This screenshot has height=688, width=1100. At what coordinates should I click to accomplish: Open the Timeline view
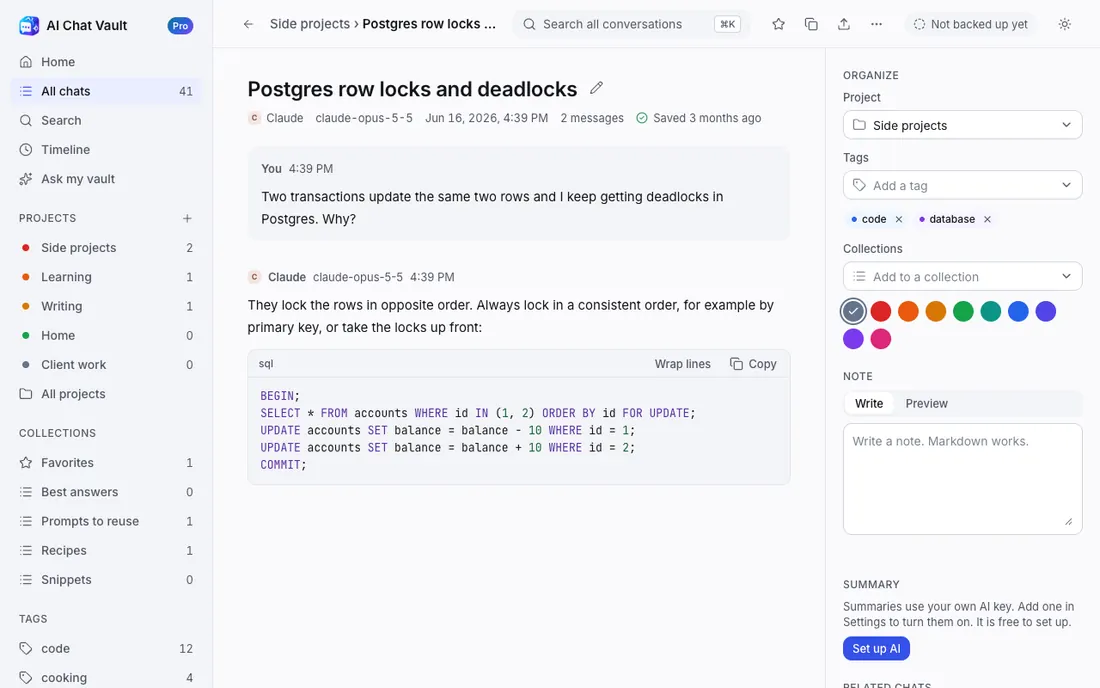pos(106,149)
